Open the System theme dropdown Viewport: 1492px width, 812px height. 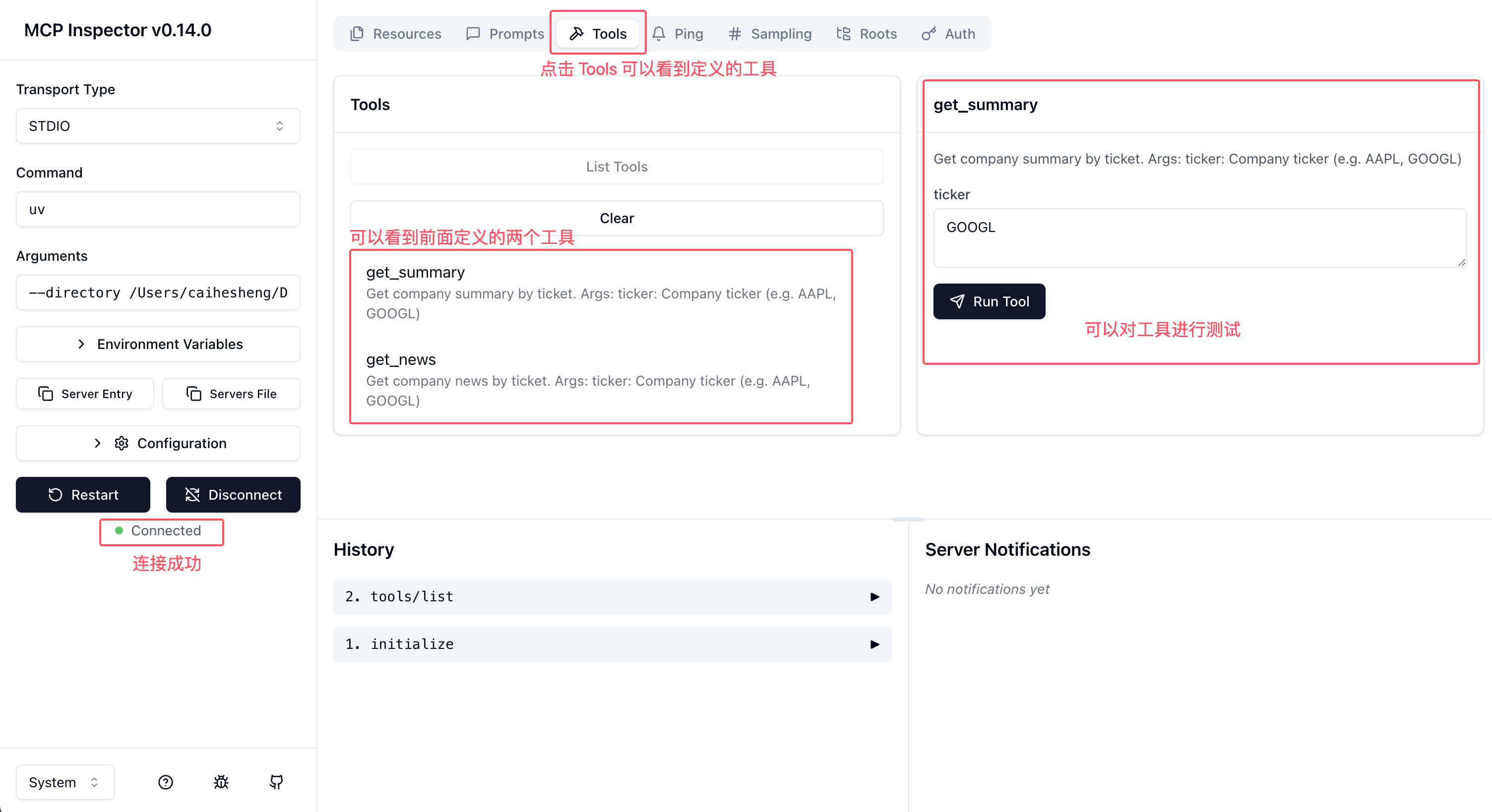(x=65, y=782)
